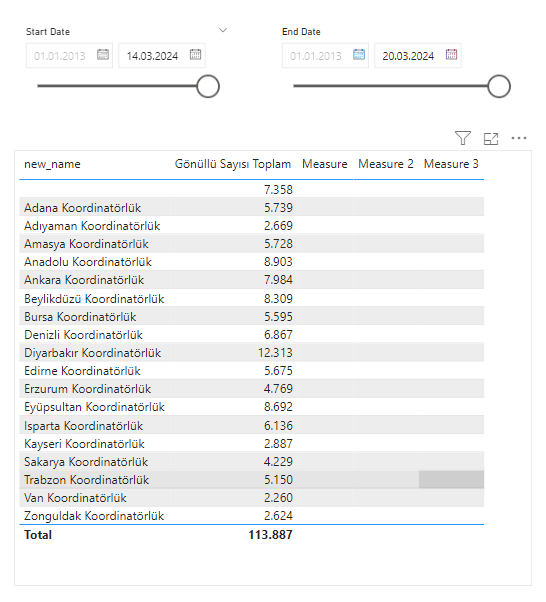The image size is (546, 602).
Task: Click Start Date slider handle
Action: pos(208,86)
